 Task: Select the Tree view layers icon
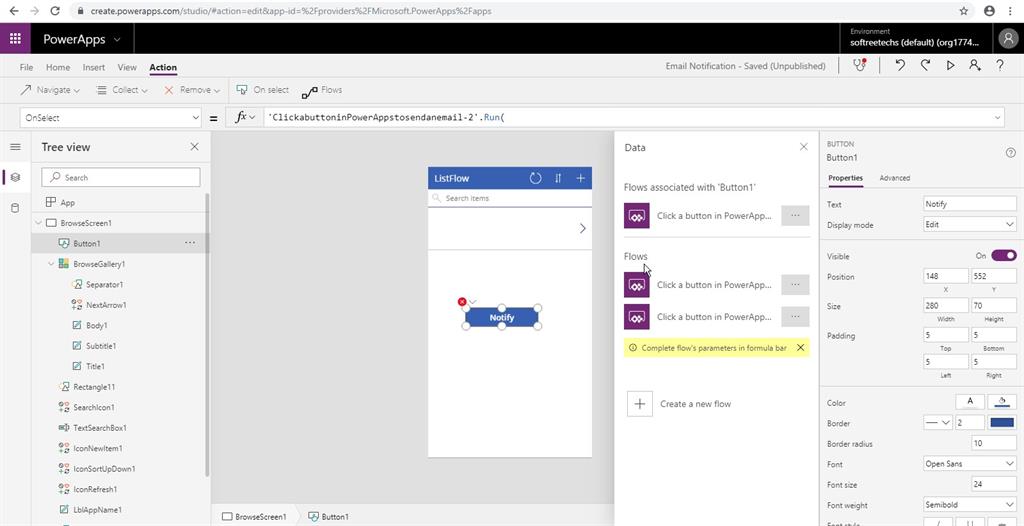click(x=15, y=177)
